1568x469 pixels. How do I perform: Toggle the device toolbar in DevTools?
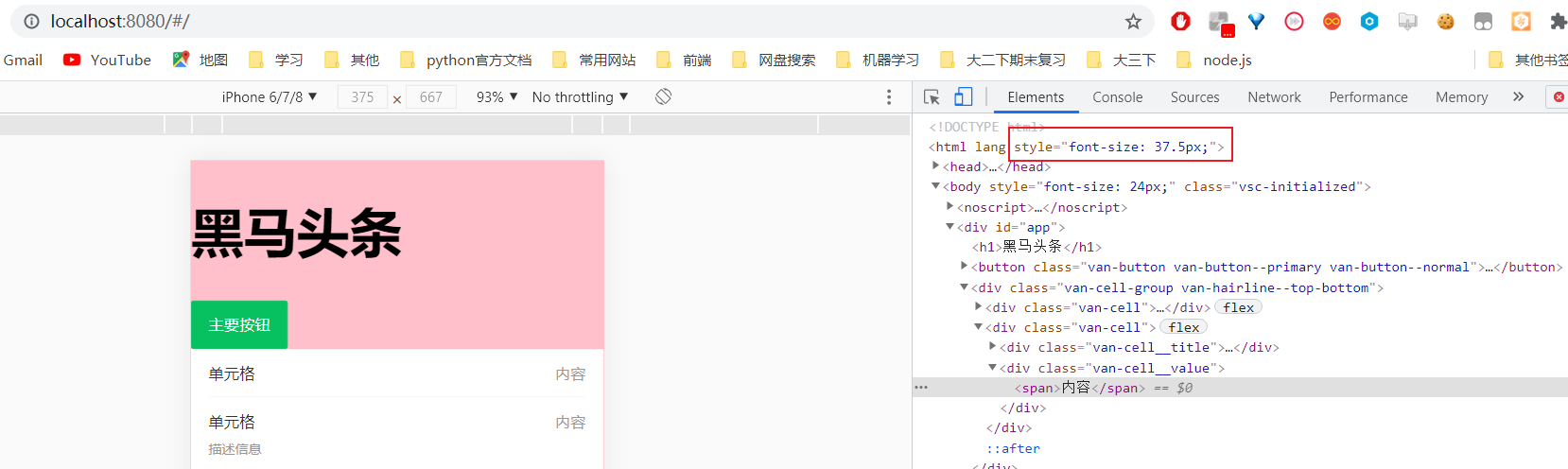click(x=963, y=96)
